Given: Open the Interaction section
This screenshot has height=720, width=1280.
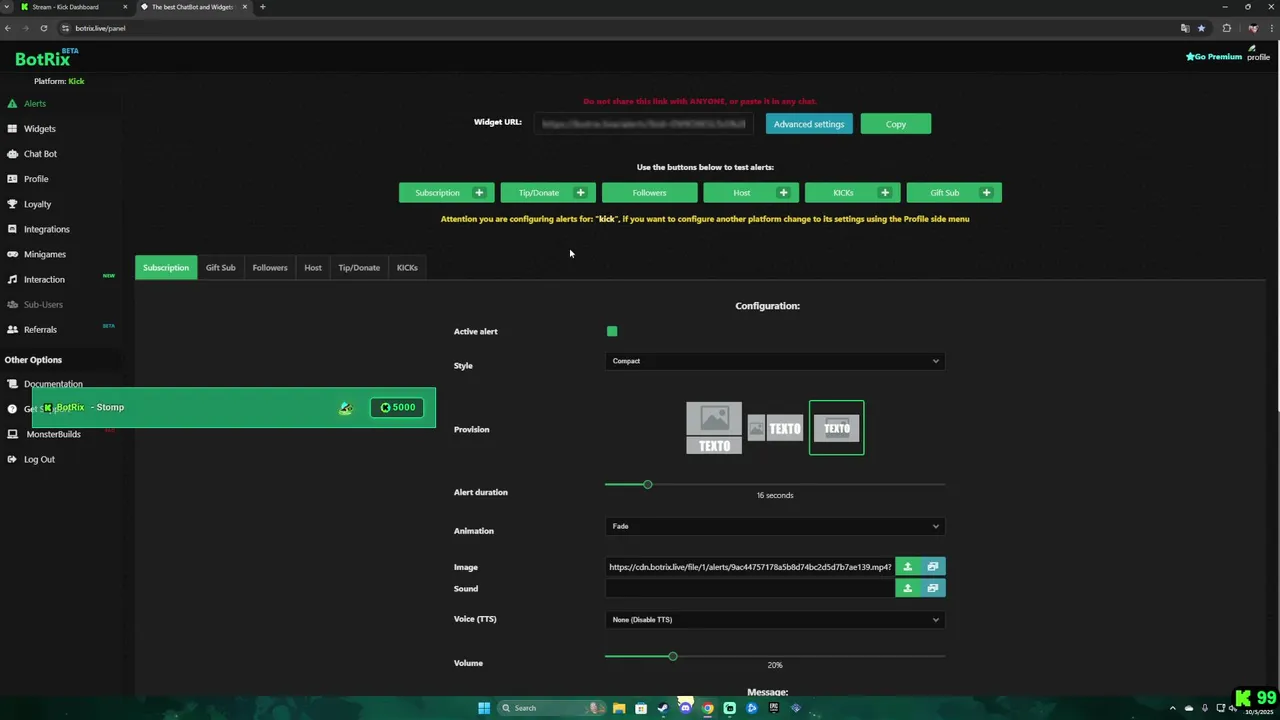Looking at the screenshot, I should 44,280.
